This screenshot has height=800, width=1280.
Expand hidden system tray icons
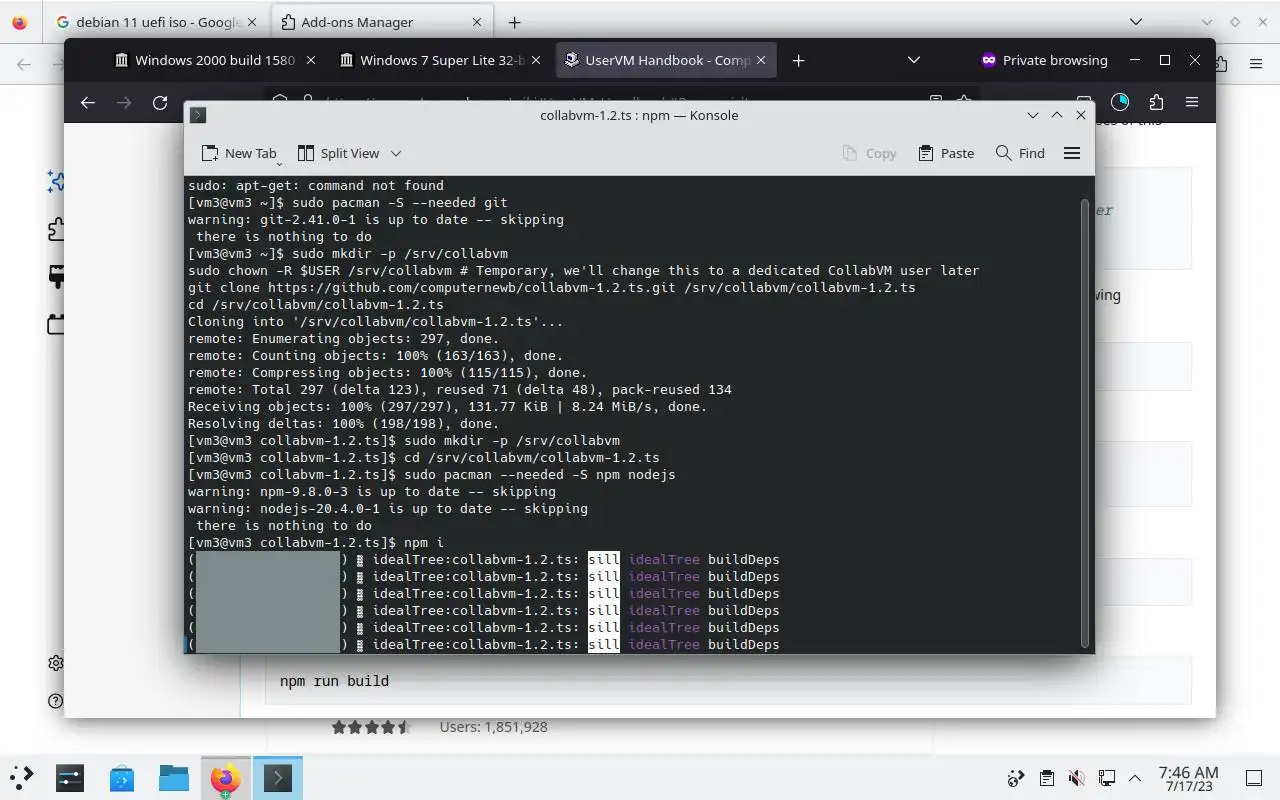[x=1135, y=778]
